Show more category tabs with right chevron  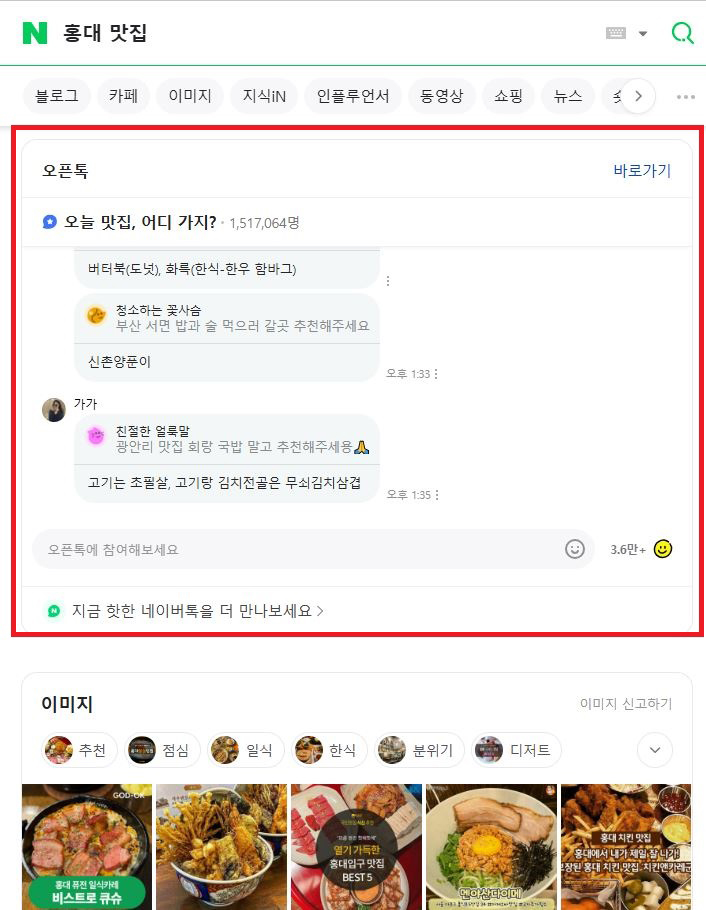tap(638, 96)
